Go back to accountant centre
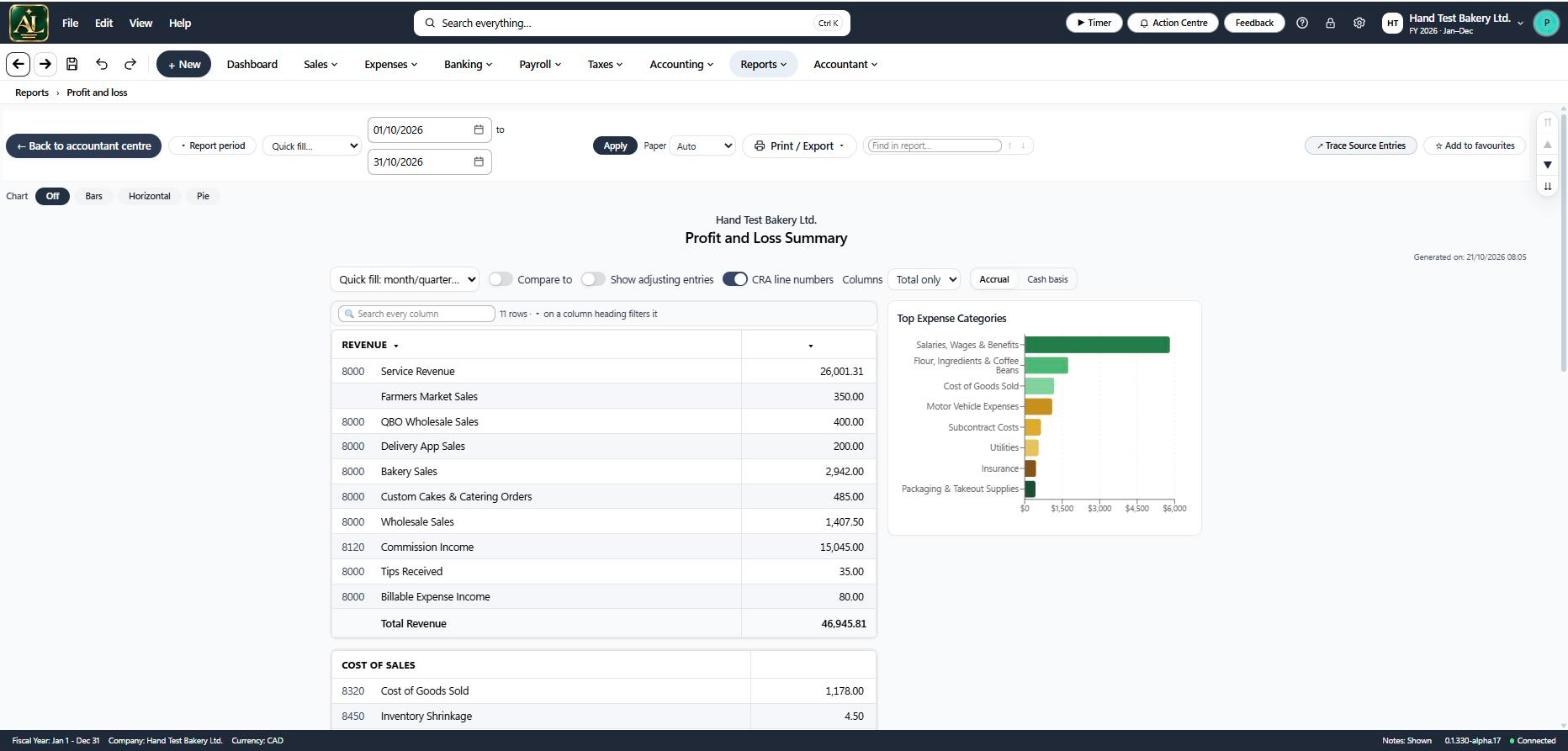This screenshot has height=751, width=1568. click(84, 146)
